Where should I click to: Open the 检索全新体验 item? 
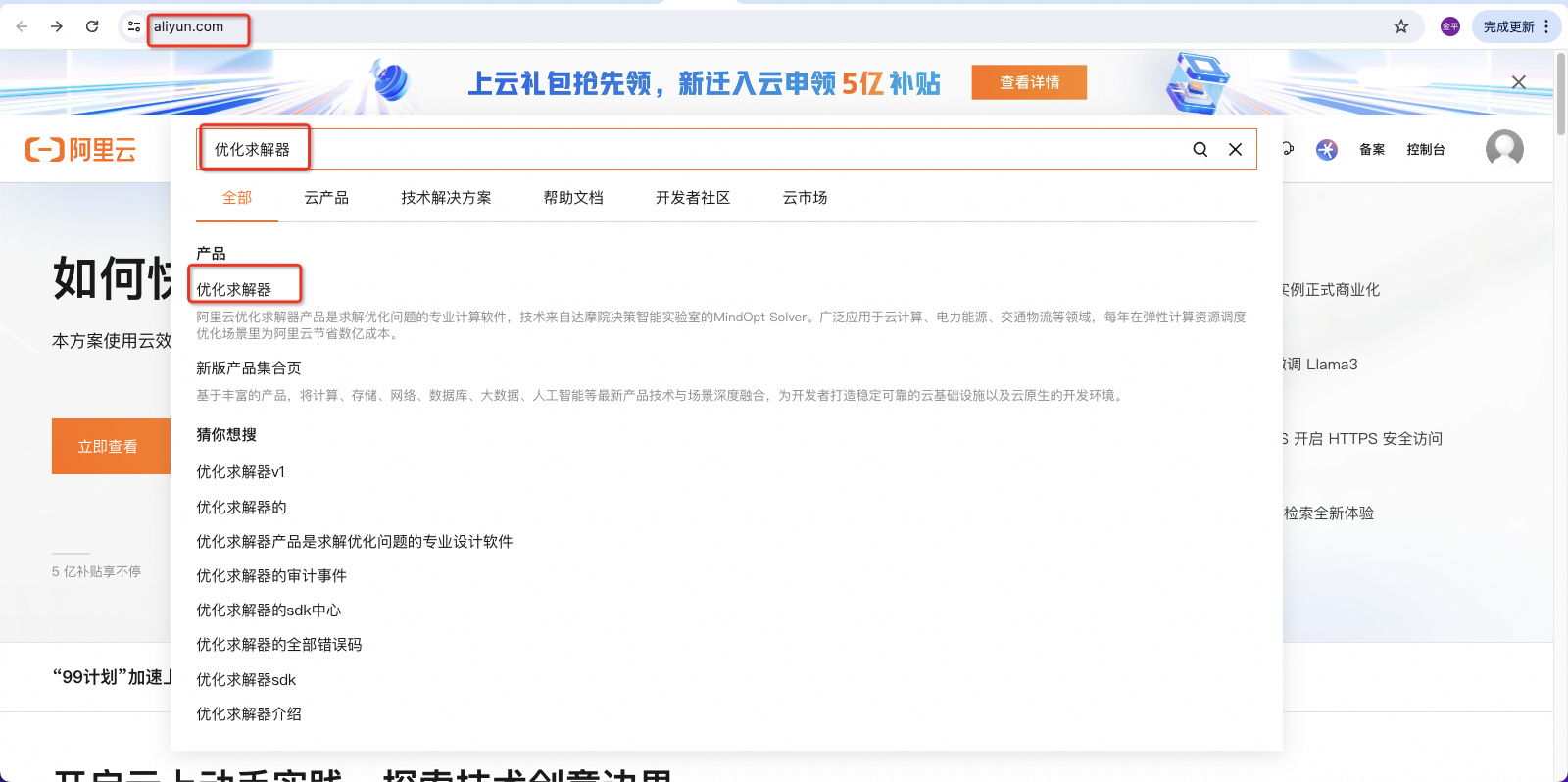pos(1329,513)
